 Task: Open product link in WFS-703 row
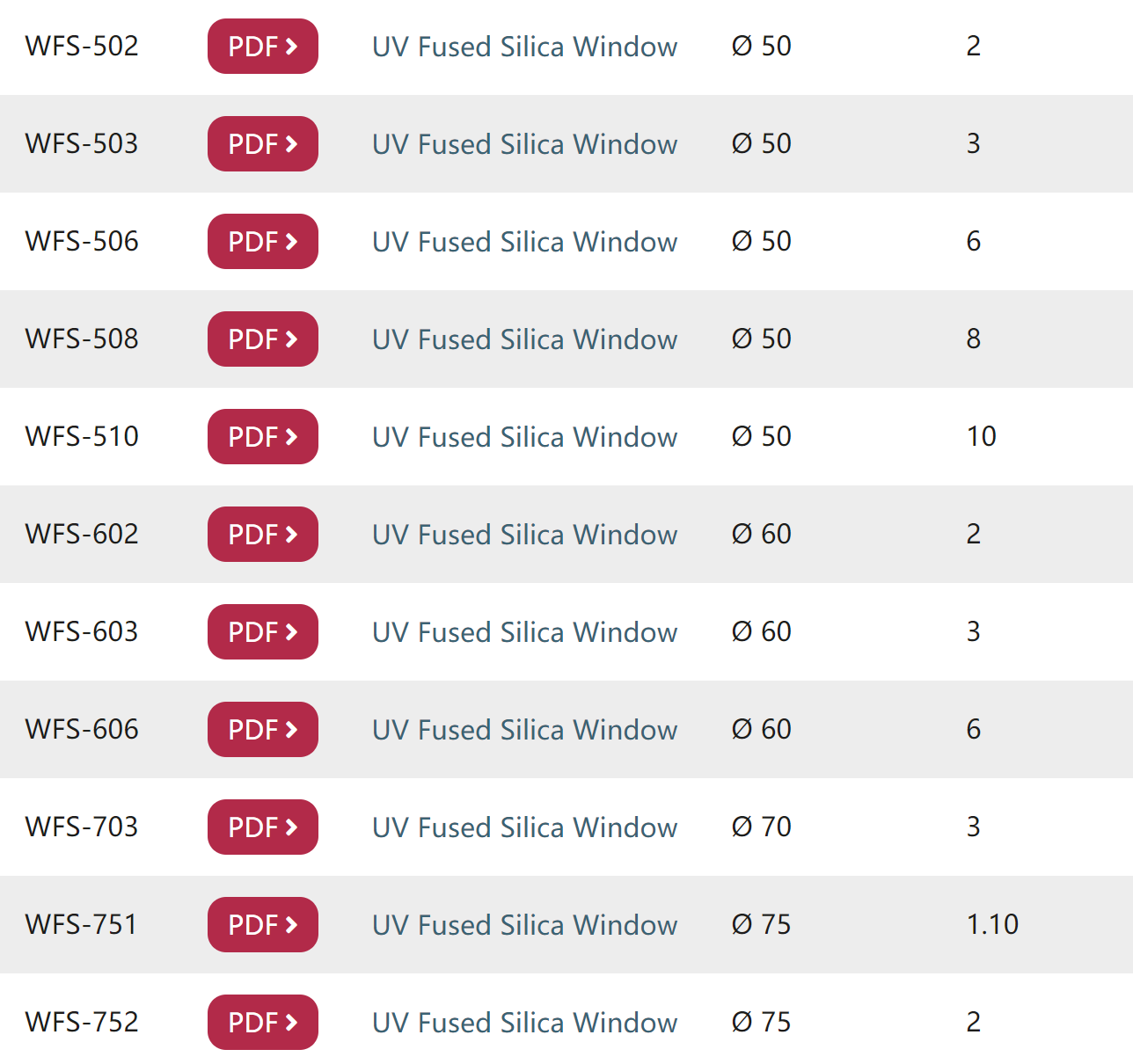524,827
